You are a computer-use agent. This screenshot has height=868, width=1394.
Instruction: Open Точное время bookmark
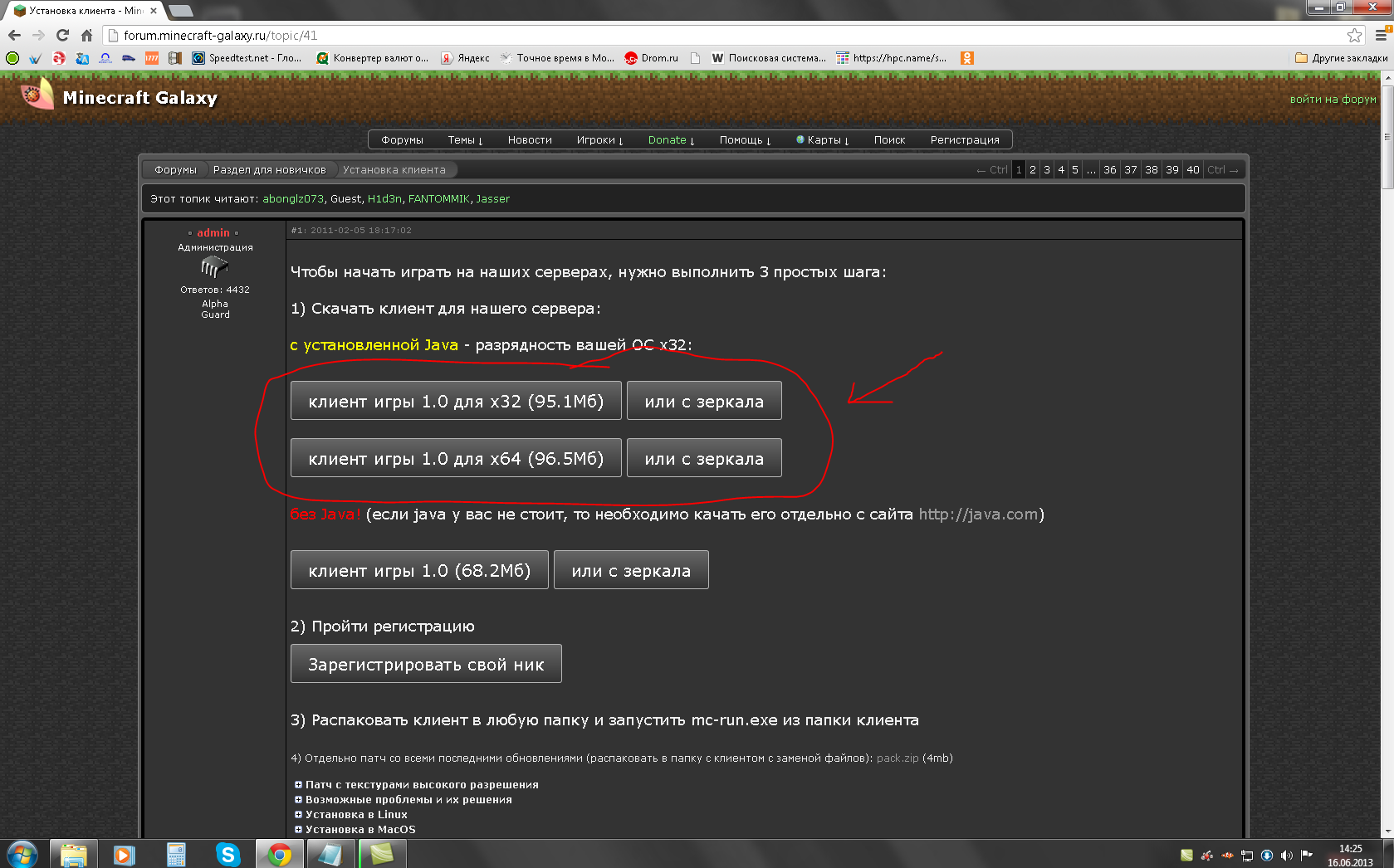click(557, 58)
